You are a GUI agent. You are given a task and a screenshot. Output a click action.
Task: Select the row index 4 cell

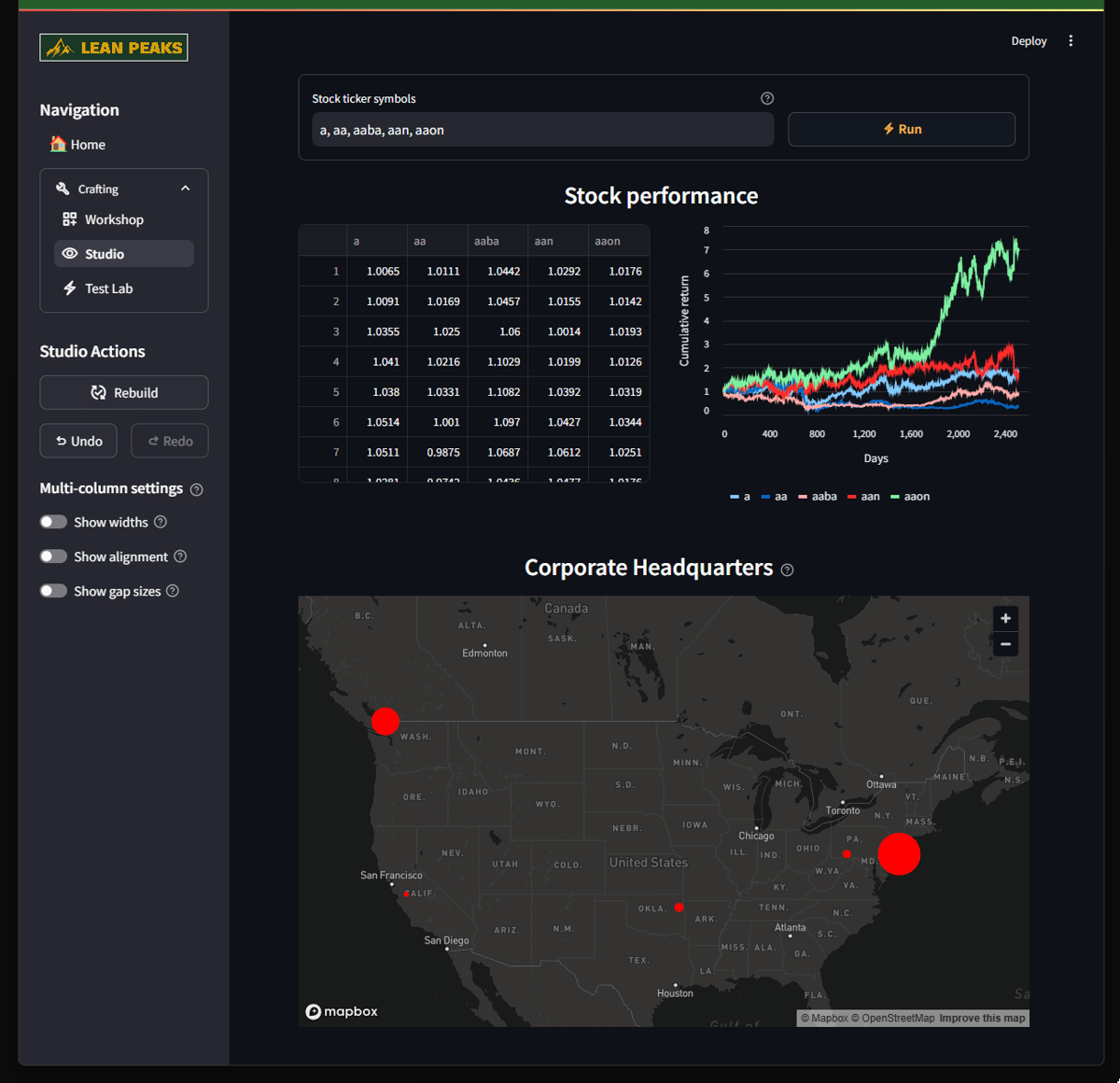tap(323, 361)
